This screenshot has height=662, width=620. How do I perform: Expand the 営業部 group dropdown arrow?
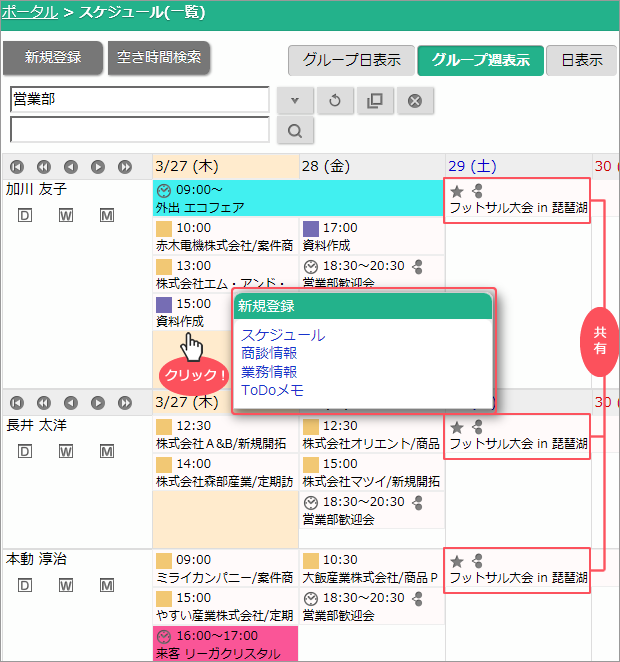(x=295, y=100)
